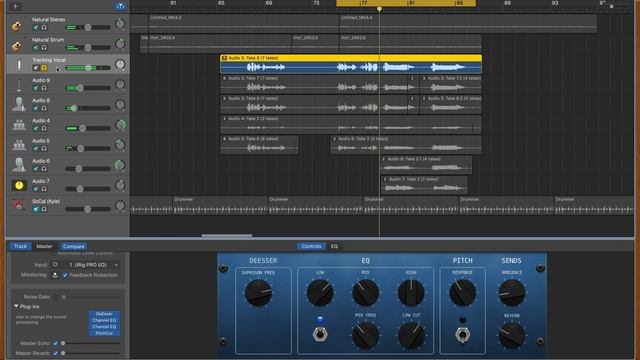
Task: Click the playhead marker on the ruler
Action: 379,9
